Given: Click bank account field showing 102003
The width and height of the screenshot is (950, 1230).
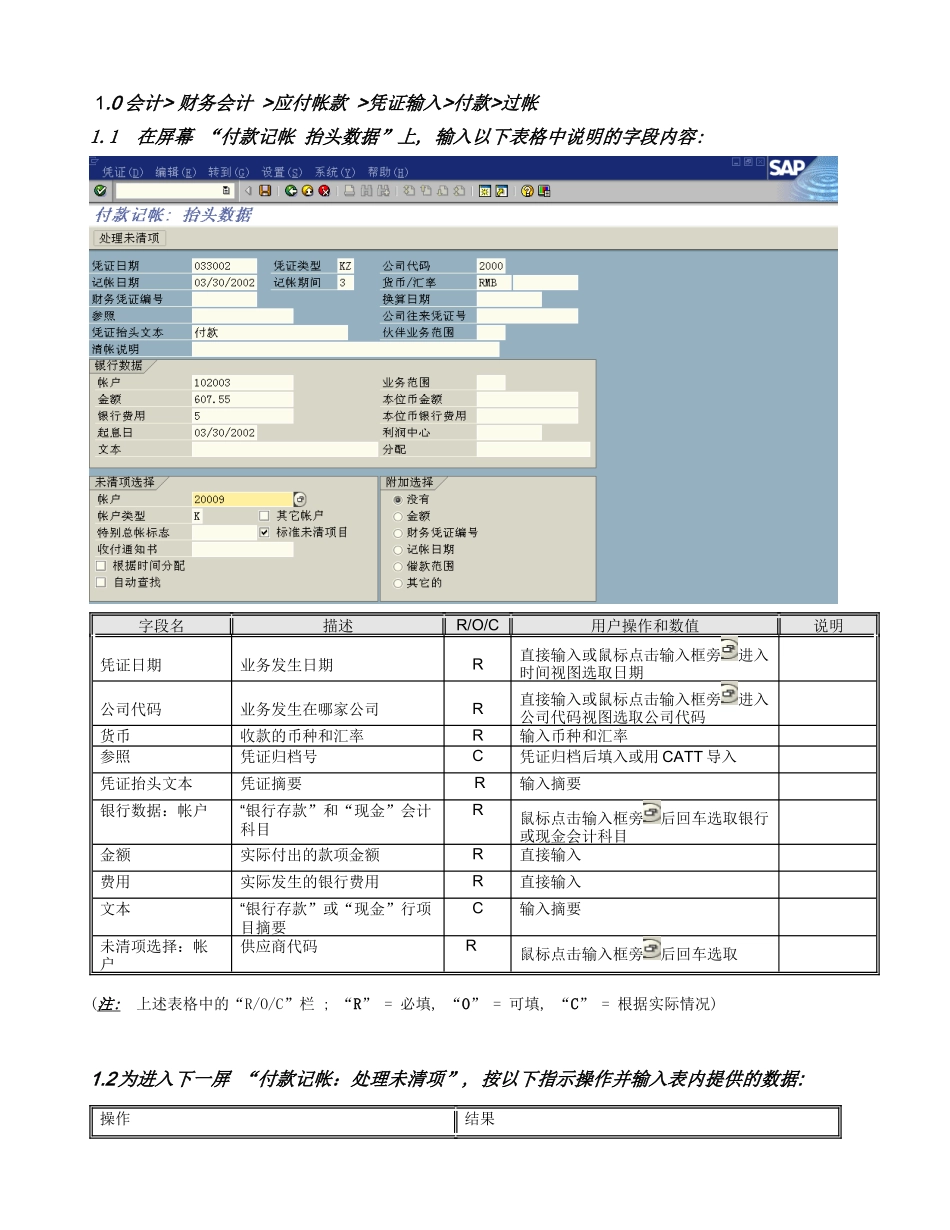Looking at the screenshot, I should point(242,382).
